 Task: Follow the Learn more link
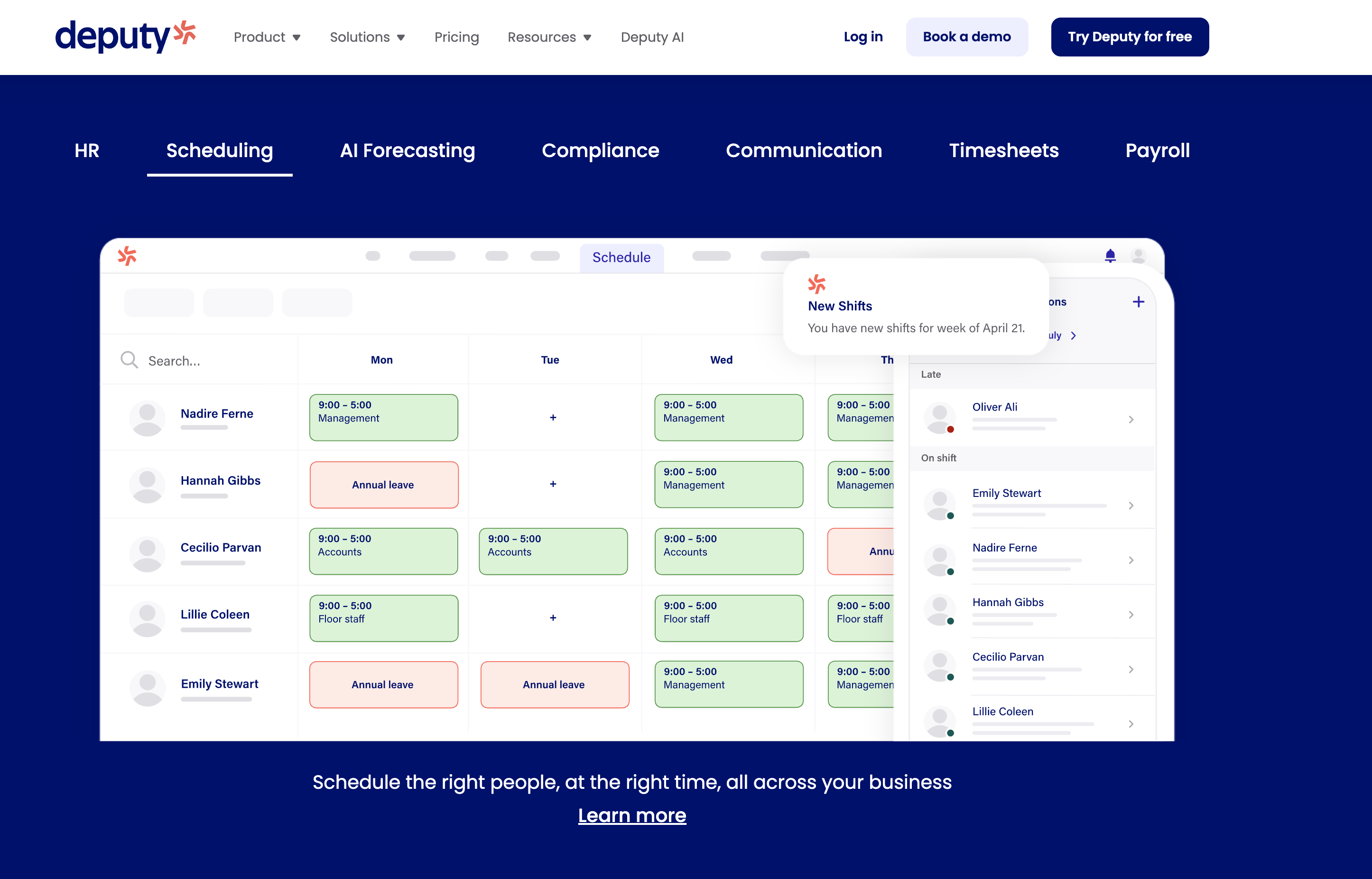click(x=632, y=816)
